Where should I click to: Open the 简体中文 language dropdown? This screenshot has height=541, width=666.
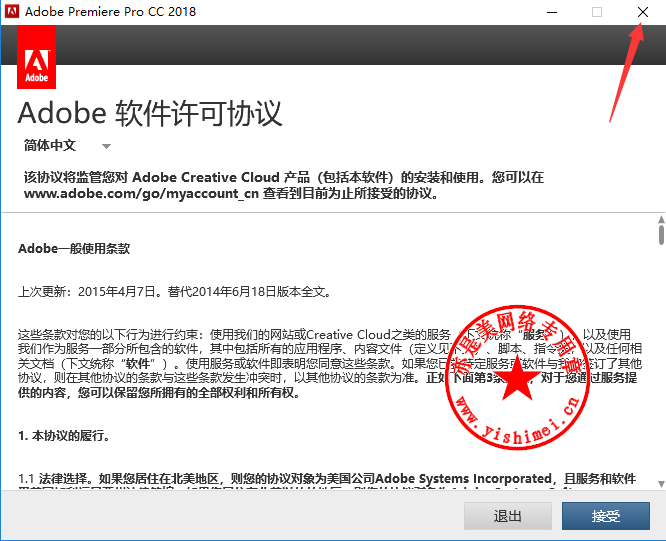point(67,146)
